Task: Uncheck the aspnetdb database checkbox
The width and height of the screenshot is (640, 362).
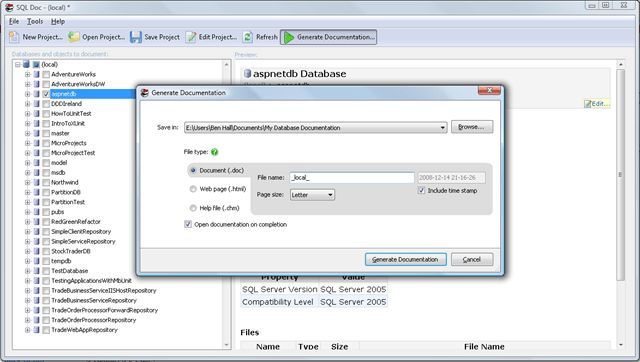Action: (x=46, y=94)
